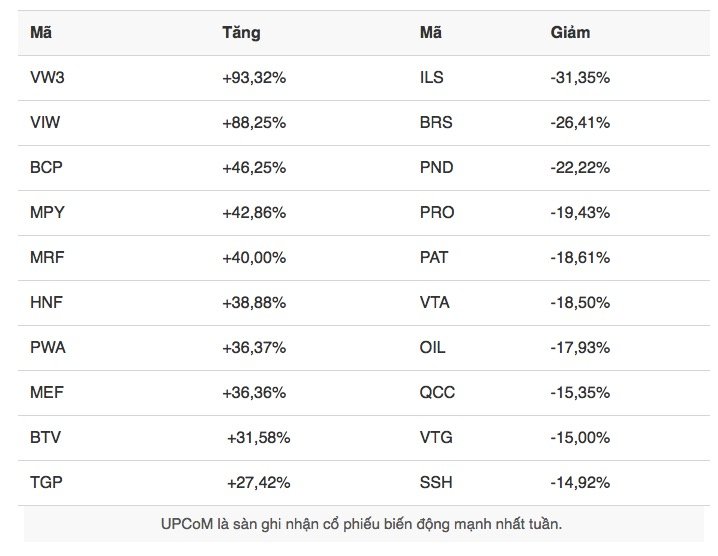Select the ILS ticker in the decliners column

click(x=432, y=77)
